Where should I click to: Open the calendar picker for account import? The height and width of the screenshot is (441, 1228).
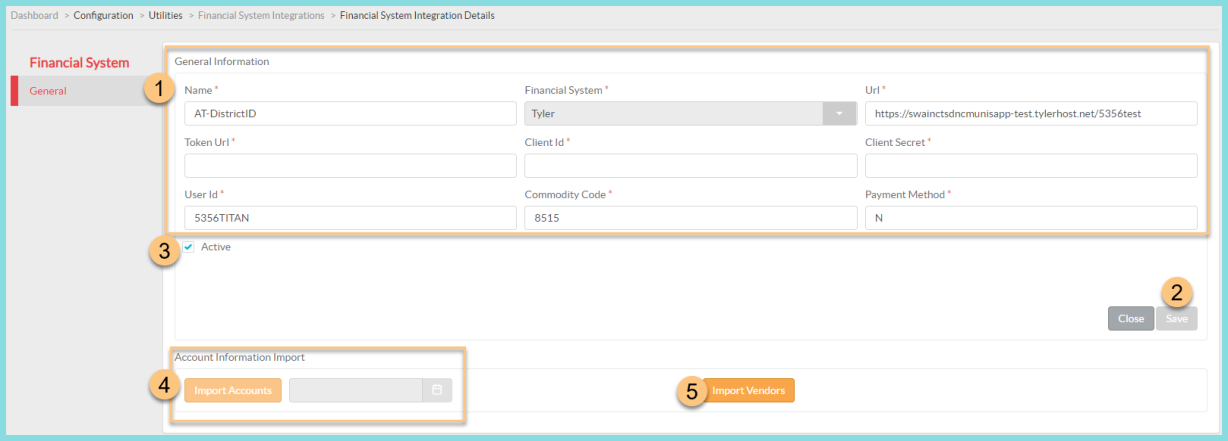(437, 390)
